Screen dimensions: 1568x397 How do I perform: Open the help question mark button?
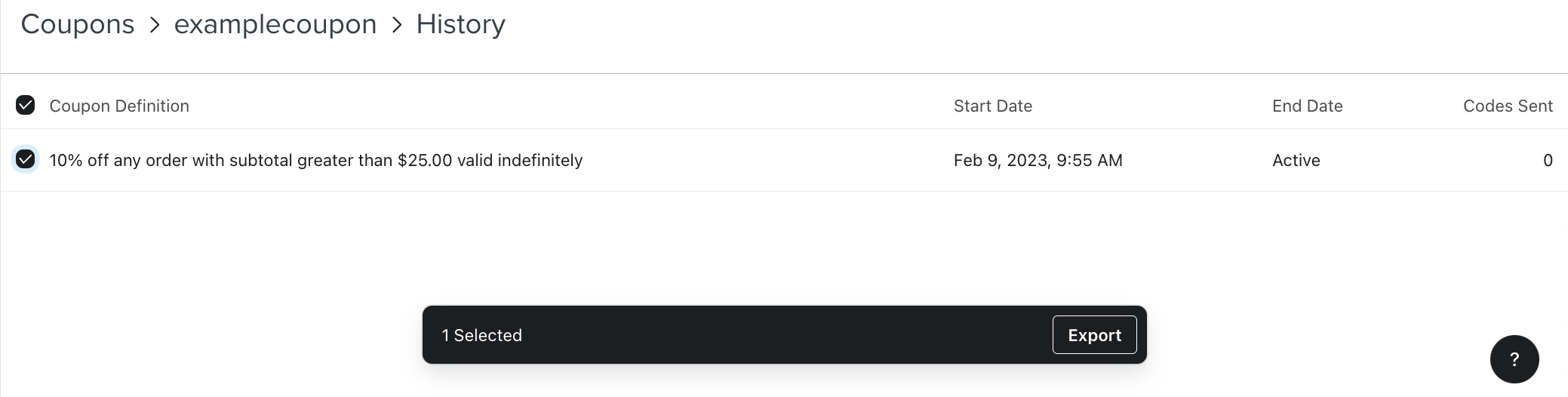coord(1514,359)
